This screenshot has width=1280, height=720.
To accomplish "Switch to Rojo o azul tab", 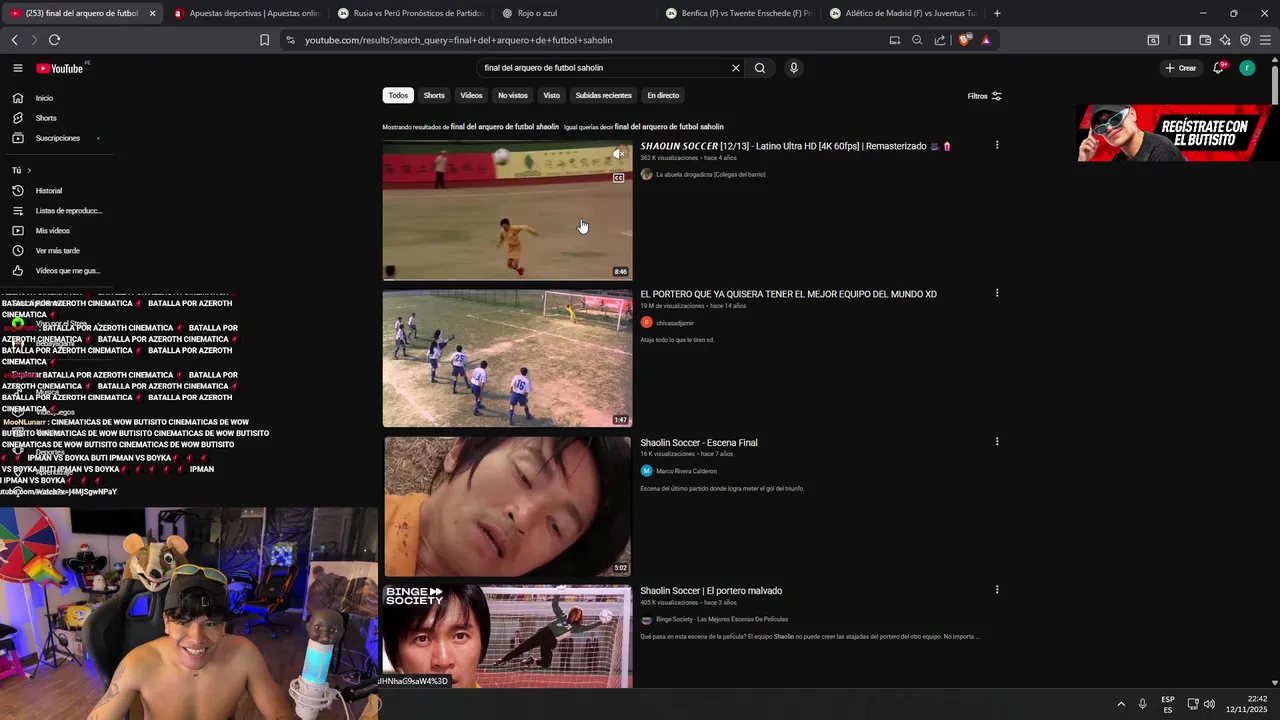I will (x=573, y=13).
